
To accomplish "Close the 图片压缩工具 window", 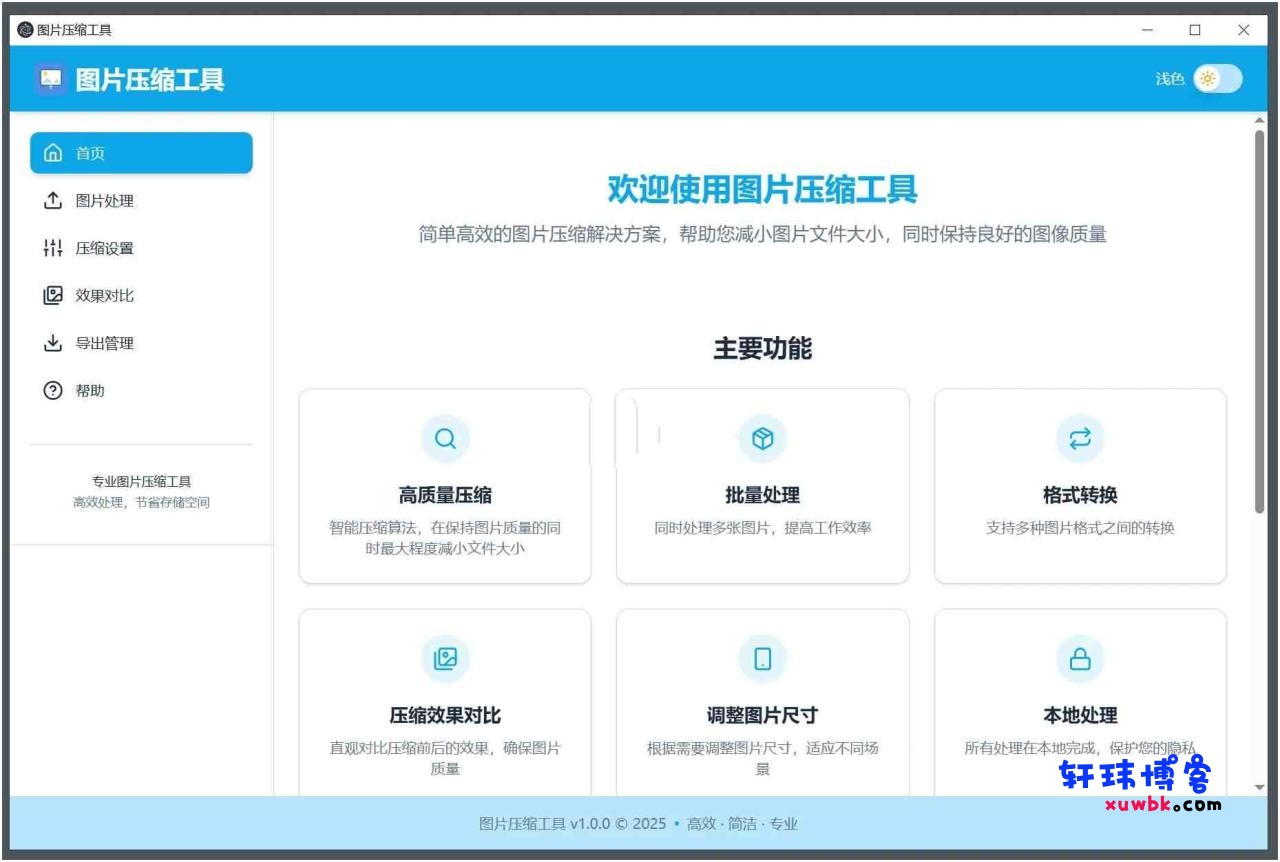I will pyautogui.click(x=1244, y=30).
